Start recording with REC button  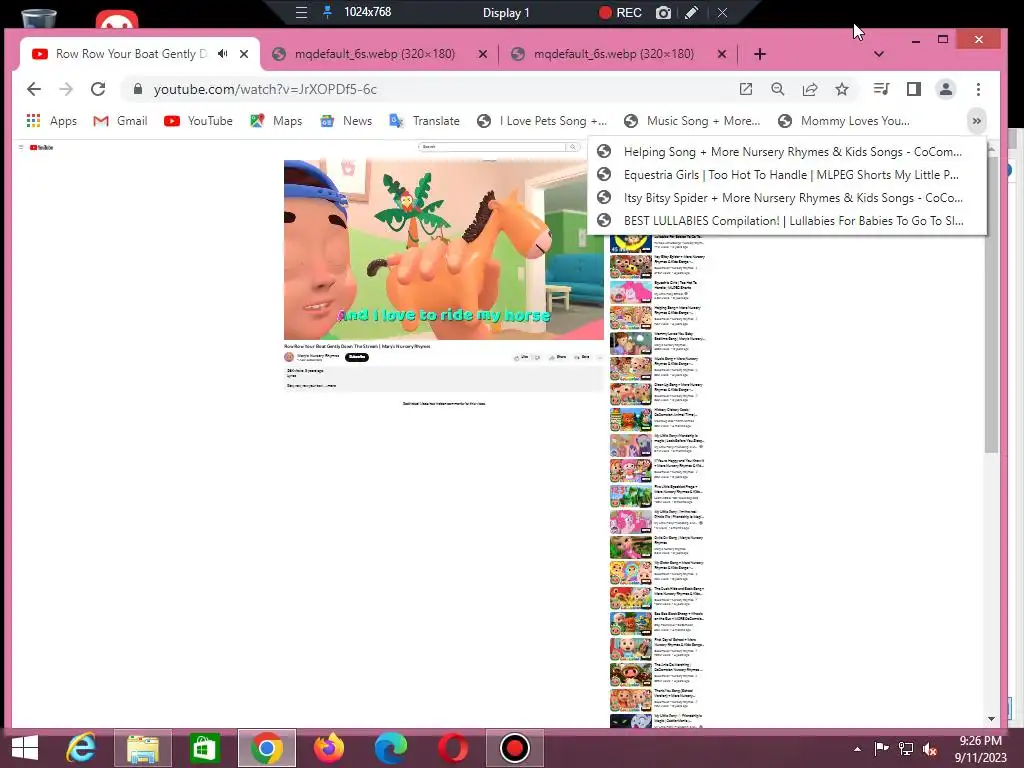pos(620,12)
